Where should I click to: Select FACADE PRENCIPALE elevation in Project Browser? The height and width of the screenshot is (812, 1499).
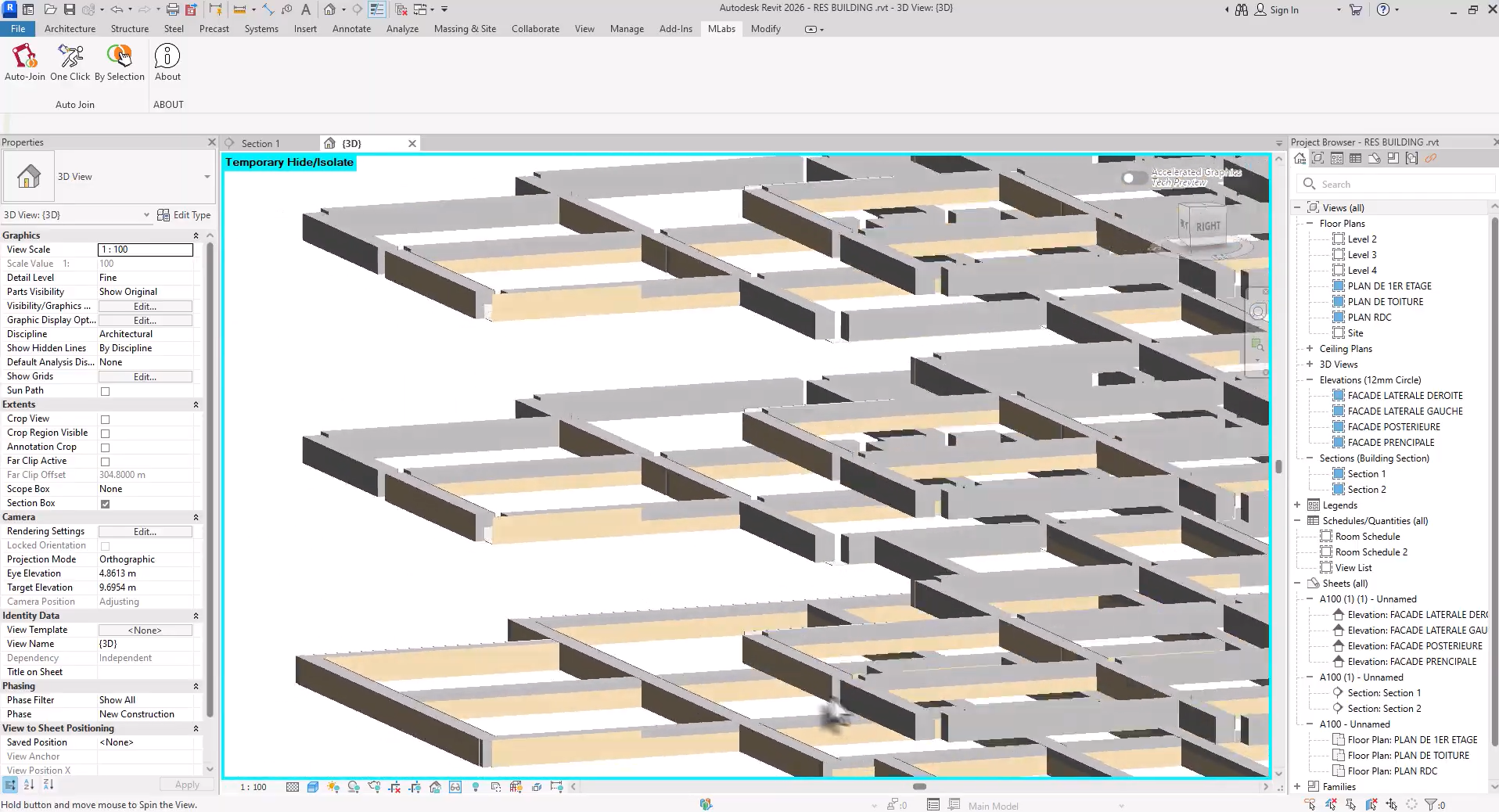[1392, 442]
